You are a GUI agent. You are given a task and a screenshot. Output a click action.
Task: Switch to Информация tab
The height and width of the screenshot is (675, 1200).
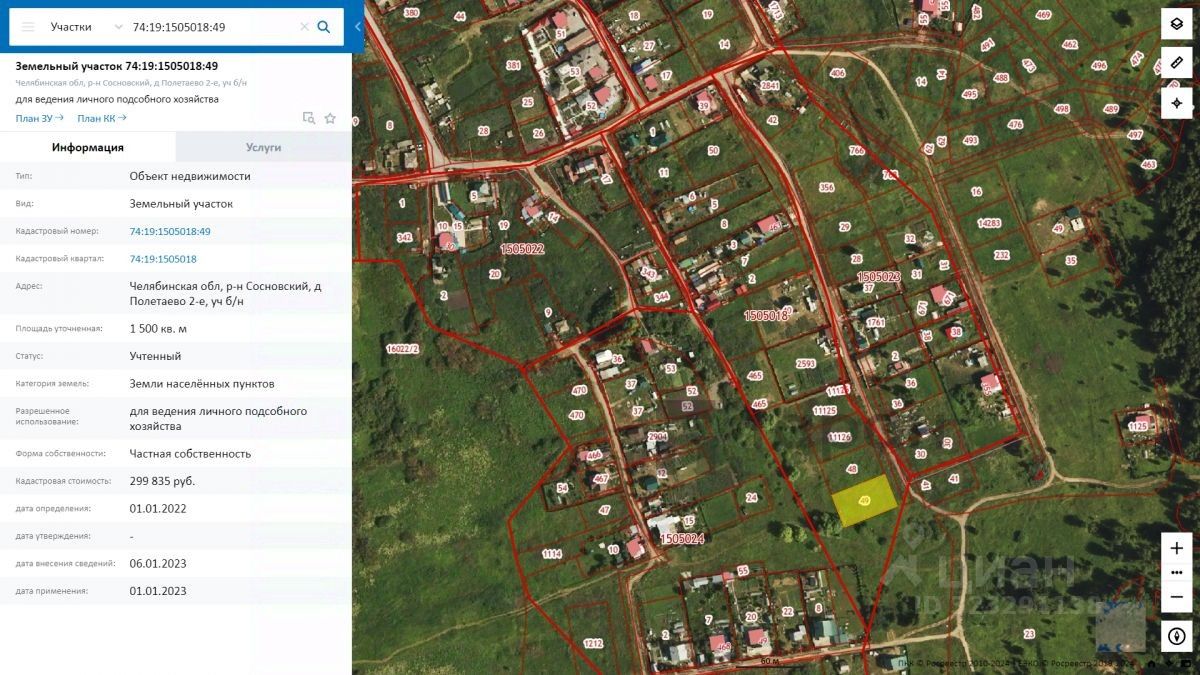click(88, 147)
